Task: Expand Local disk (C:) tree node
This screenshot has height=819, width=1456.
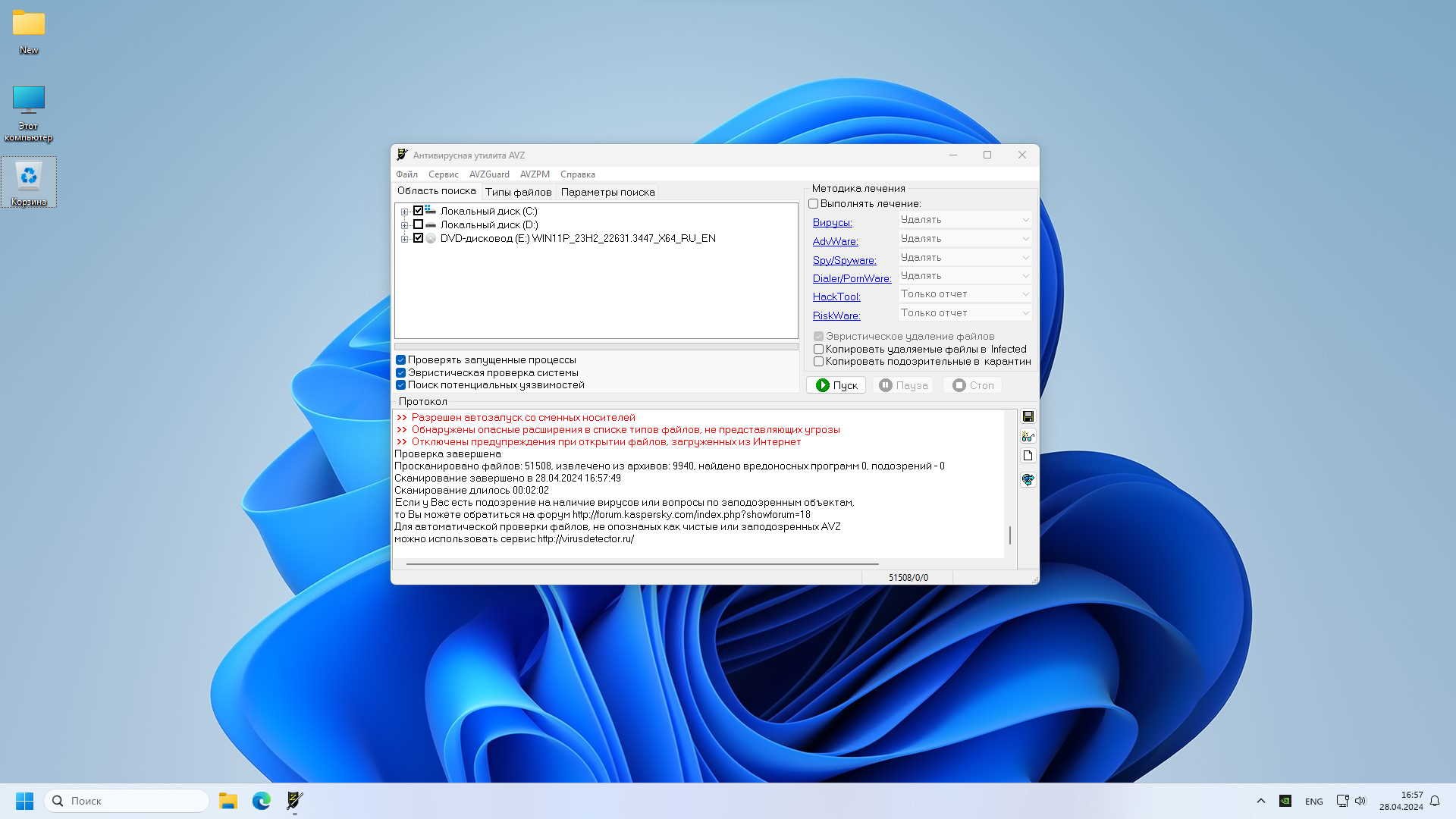Action: 404,212
